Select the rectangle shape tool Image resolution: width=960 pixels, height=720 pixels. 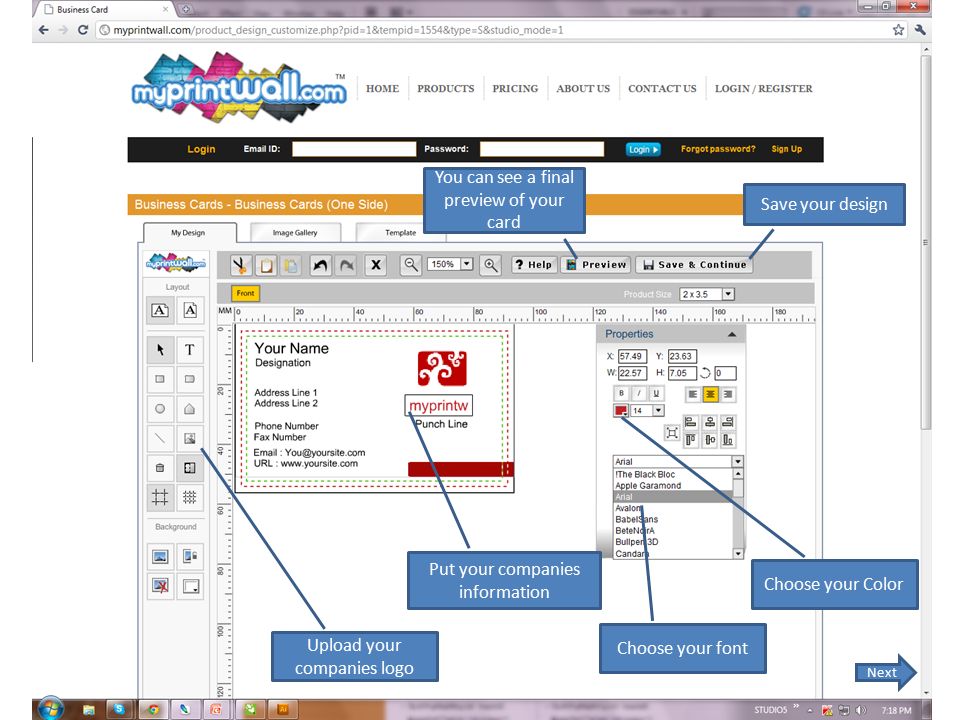(160, 379)
